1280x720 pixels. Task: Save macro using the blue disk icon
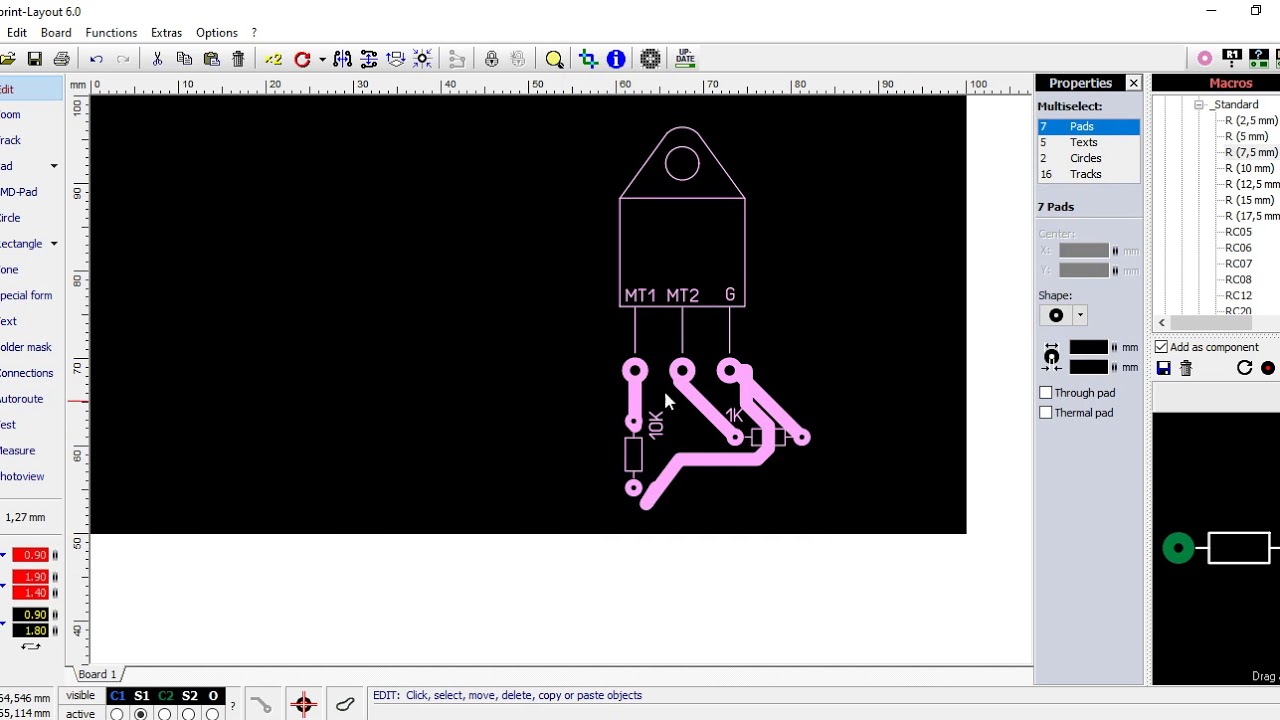pyautogui.click(x=1163, y=368)
